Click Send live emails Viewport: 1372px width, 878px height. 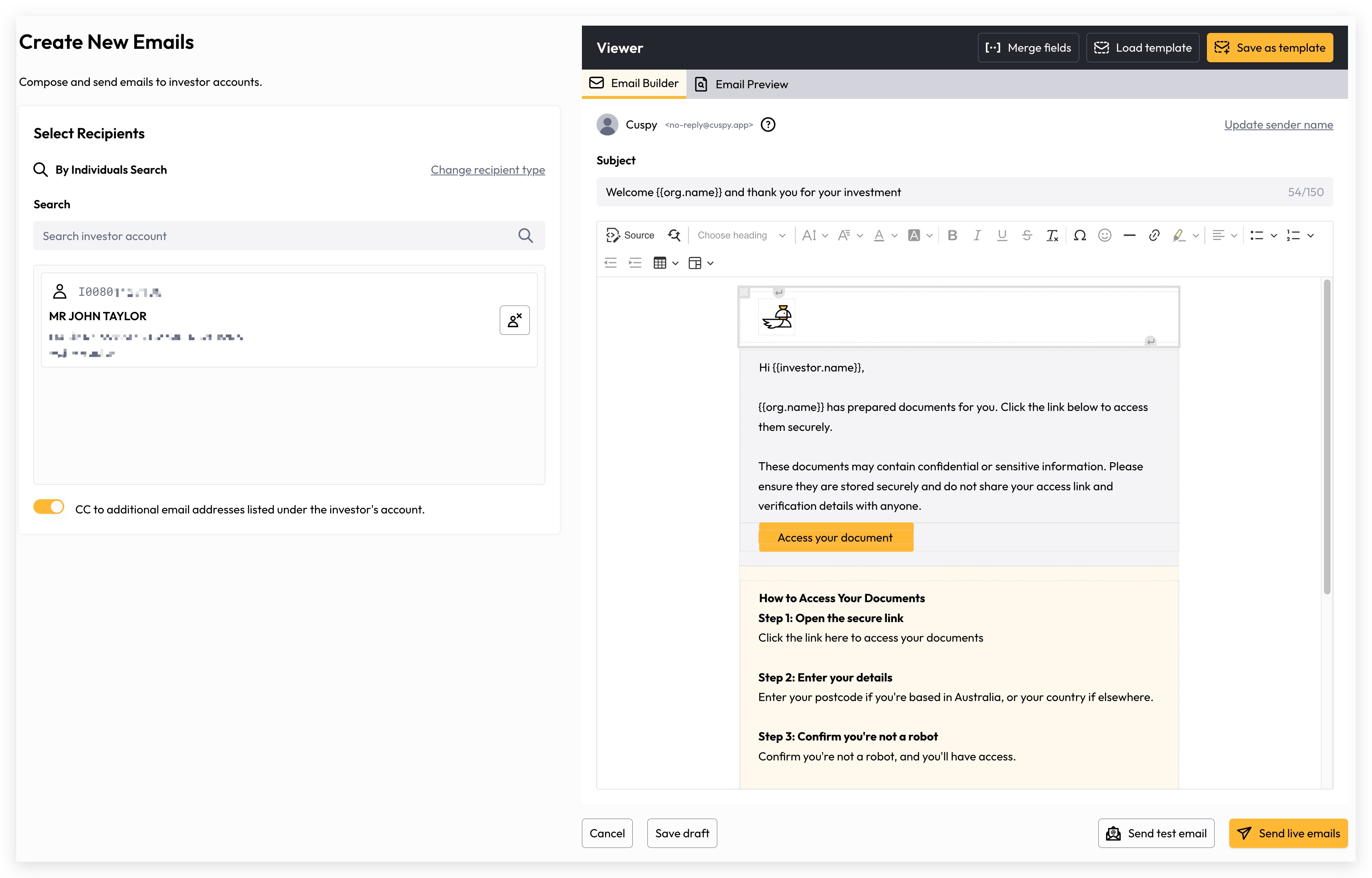point(1288,833)
